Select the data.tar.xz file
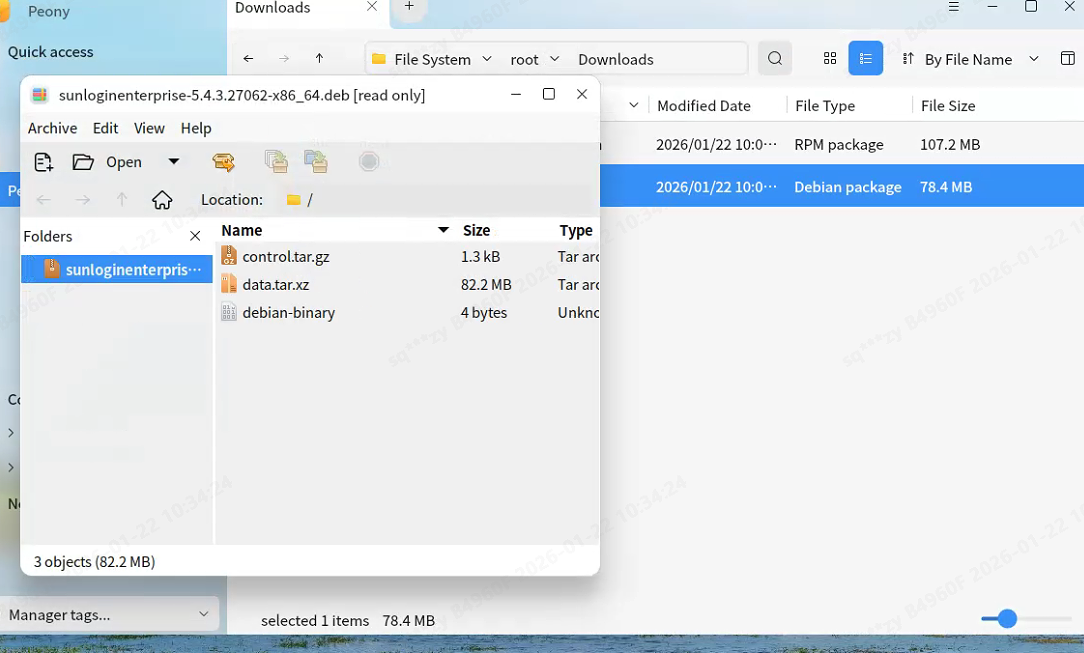Image resolution: width=1084 pixels, height=653 pixels. coord(275,285)
